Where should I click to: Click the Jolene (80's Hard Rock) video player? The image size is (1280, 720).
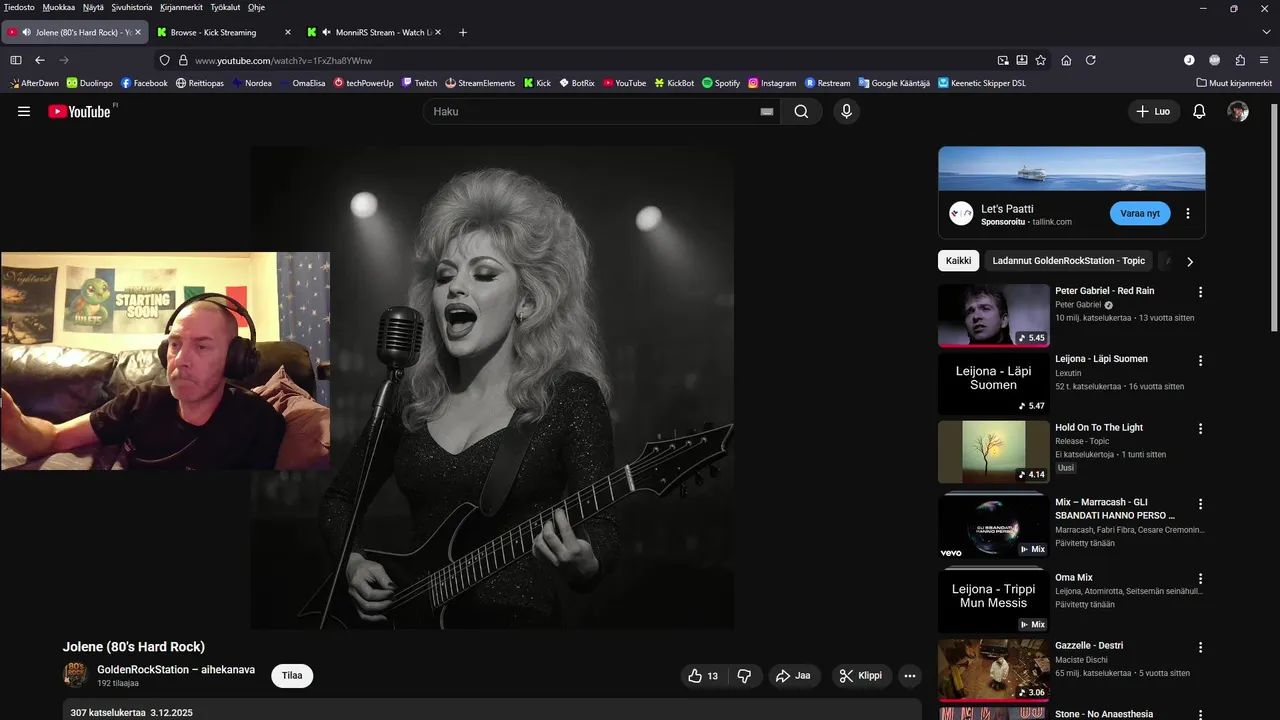[492, 388]
